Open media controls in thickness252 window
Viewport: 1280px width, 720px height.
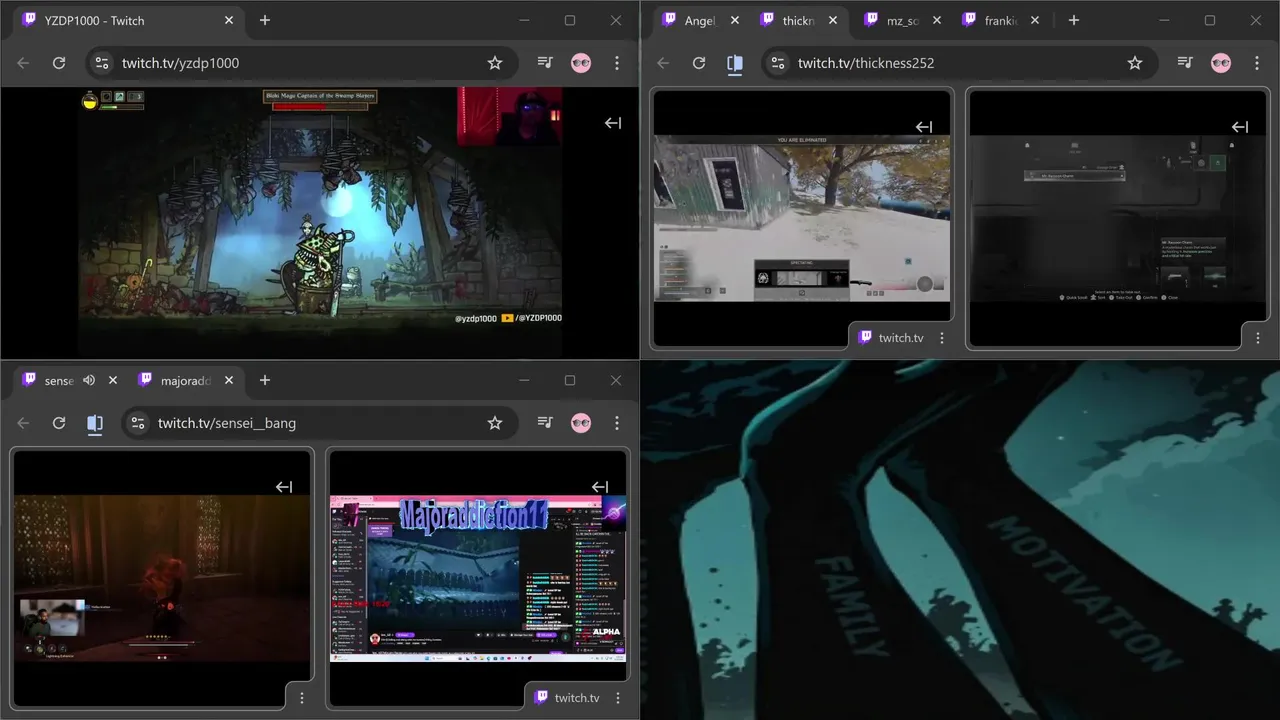point(1185,63)
